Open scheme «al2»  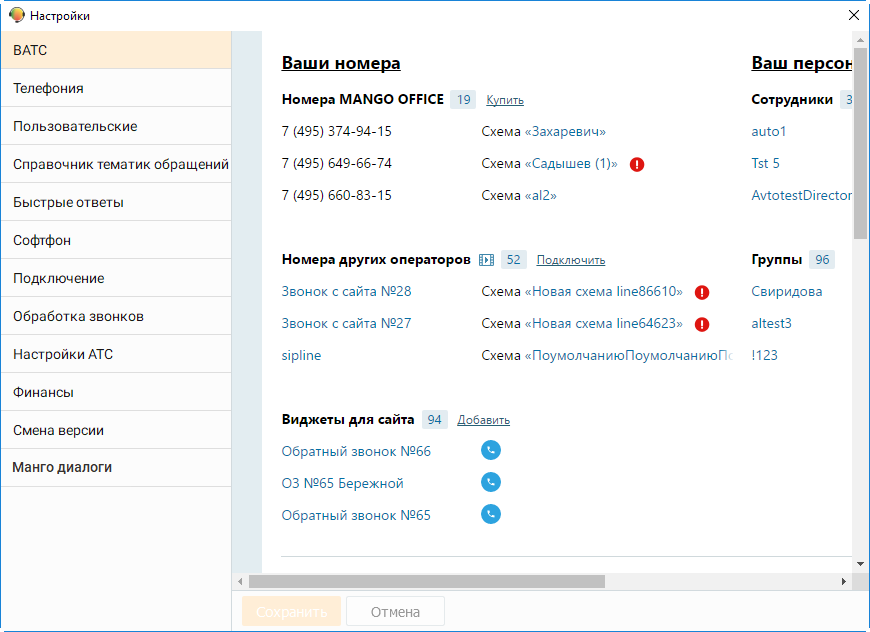click(540, 195)
